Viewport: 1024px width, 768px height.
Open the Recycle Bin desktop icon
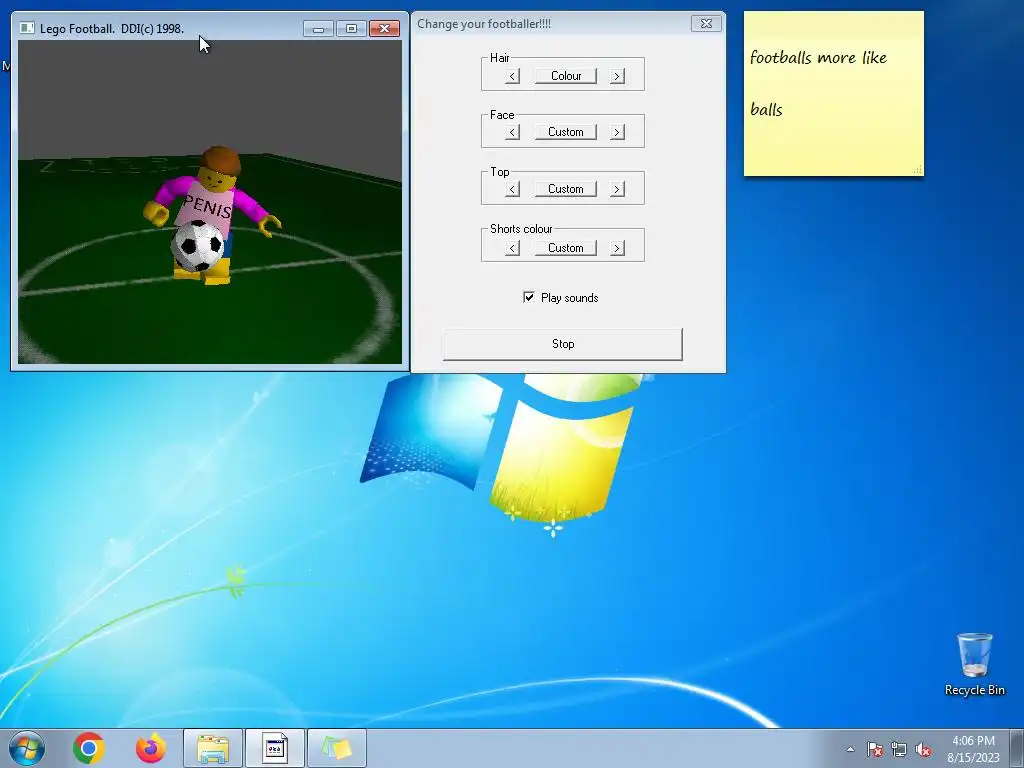point(974,664)
